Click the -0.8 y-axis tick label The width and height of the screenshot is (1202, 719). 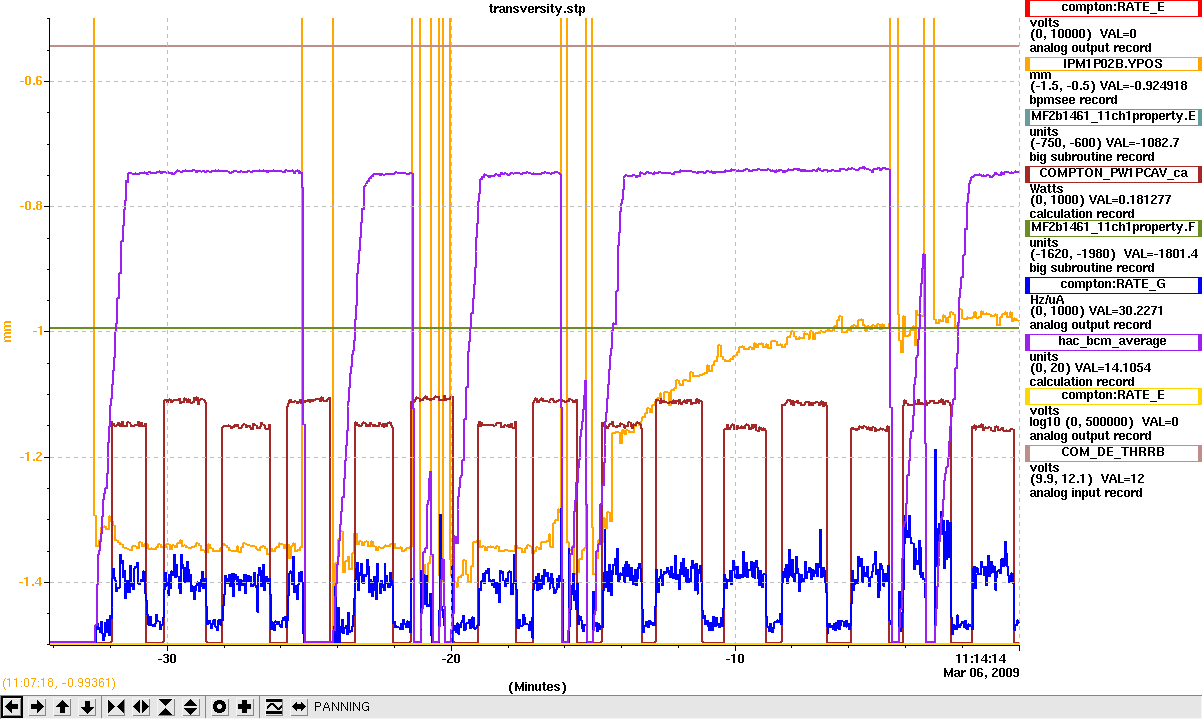(x=33, y=206)
